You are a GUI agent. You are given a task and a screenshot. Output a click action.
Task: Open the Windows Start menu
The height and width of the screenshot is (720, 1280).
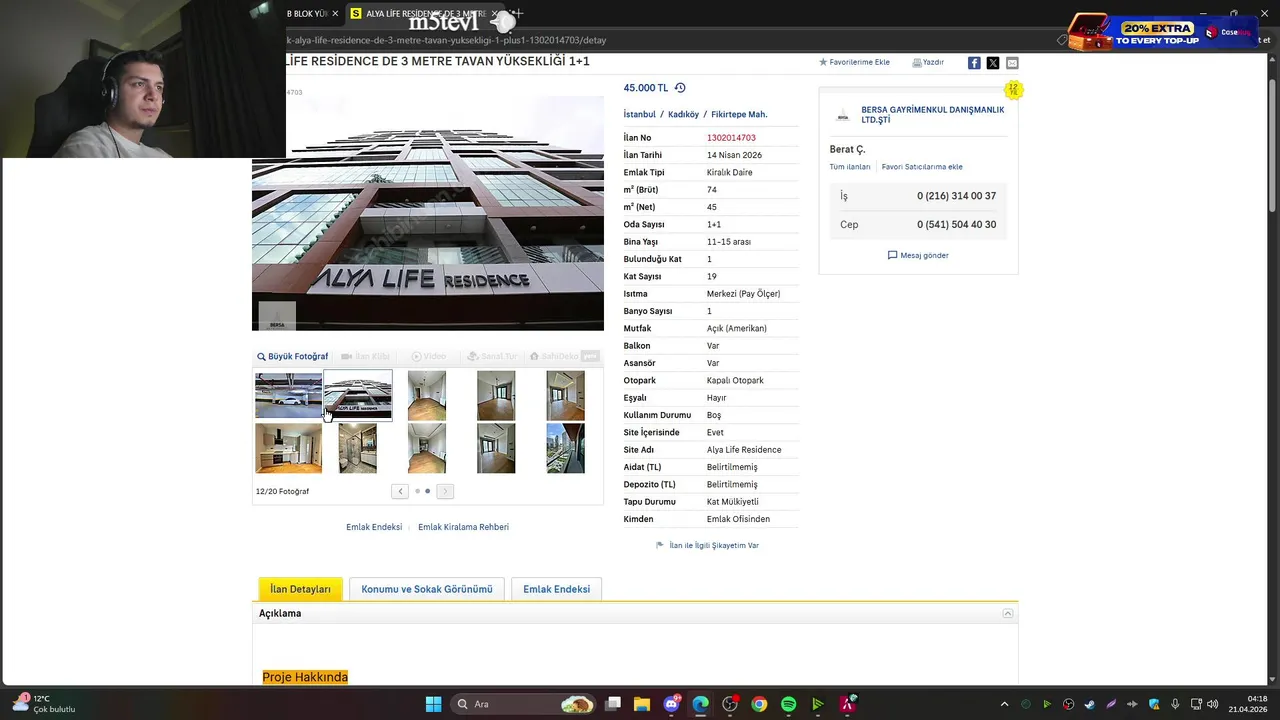click(x=433, y=704)
